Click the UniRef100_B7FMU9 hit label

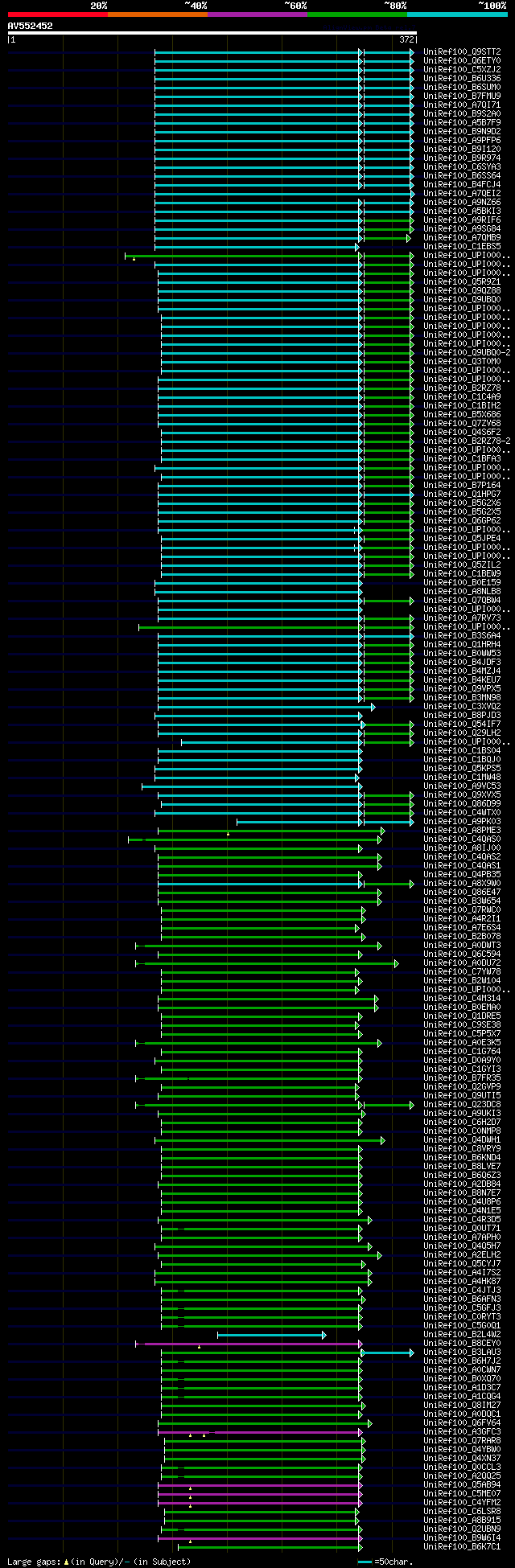(462, 96)
